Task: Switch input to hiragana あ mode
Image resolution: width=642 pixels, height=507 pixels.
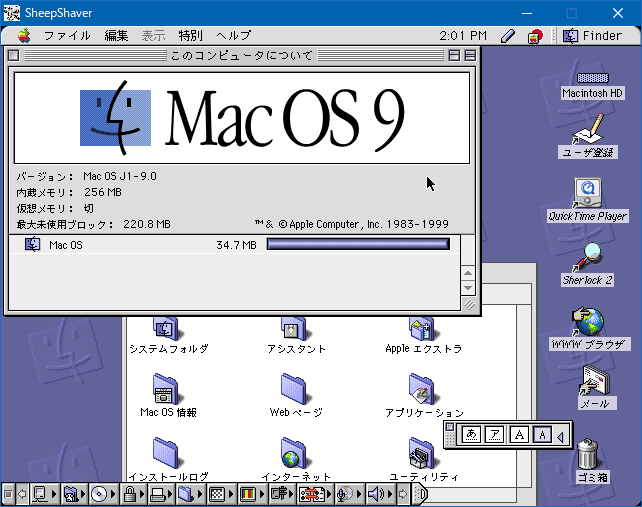Action: 471,435
